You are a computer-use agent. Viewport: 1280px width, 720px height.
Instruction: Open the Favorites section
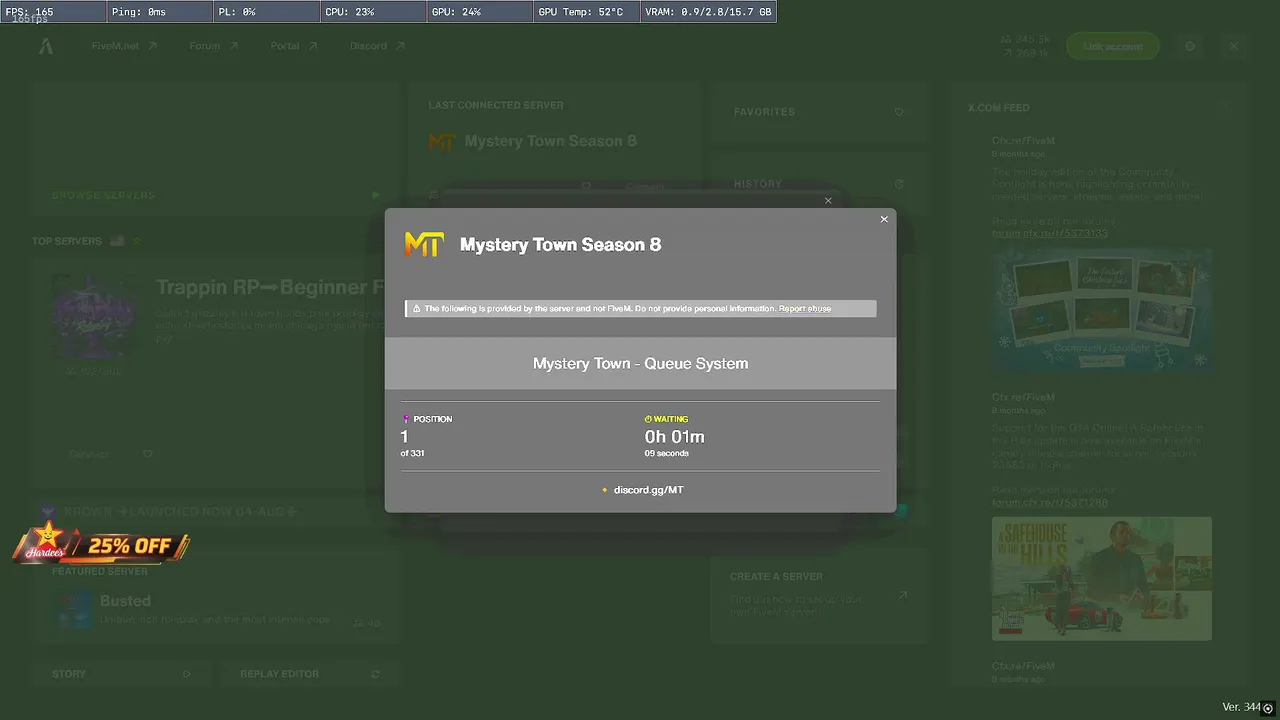point(819,112)
